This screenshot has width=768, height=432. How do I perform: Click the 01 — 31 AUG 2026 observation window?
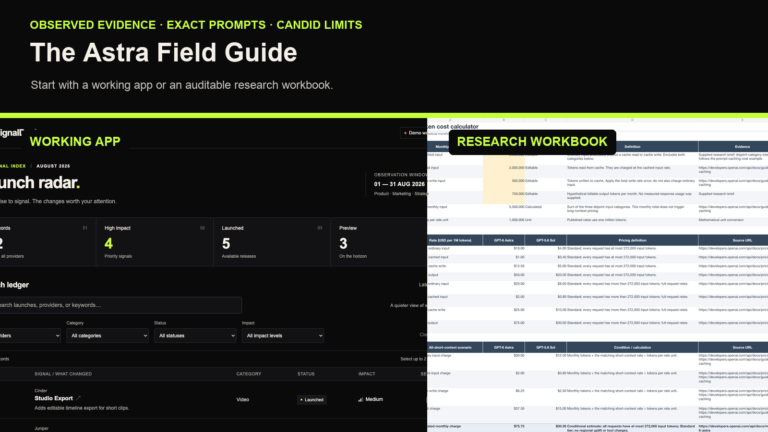[x=399, y=184]
